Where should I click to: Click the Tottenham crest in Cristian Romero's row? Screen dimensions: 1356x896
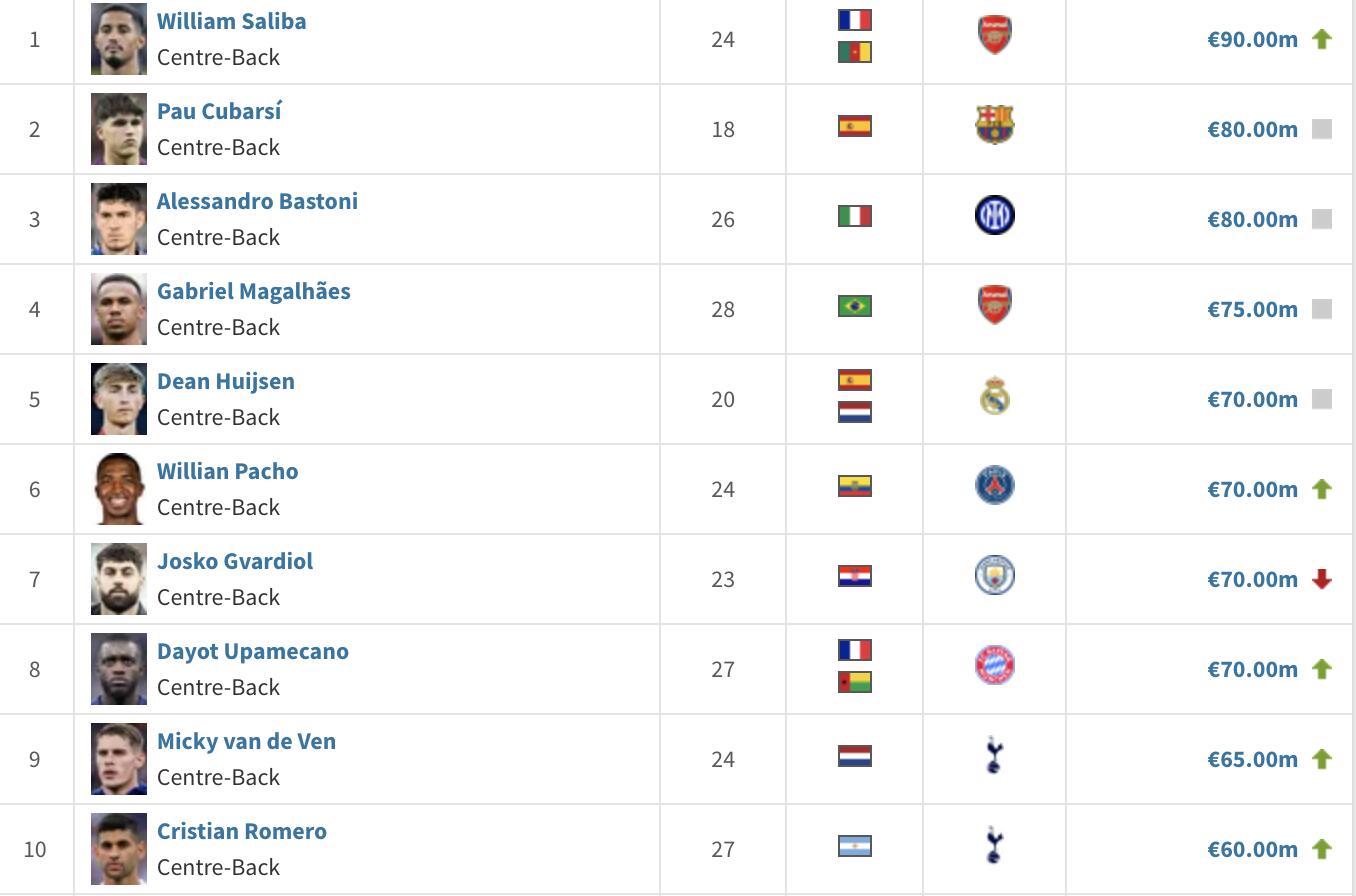coord(994,846)
